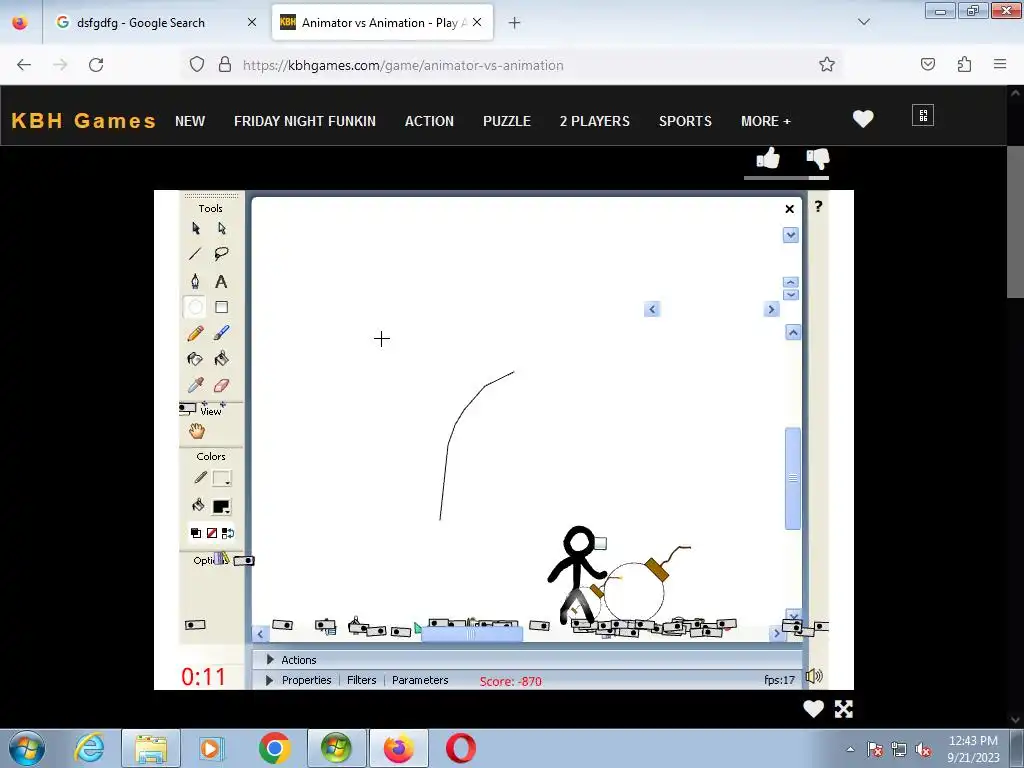Open the stroke color swatch
The height and width of the screenshot is (768, 1024).
tap(221, 479)
